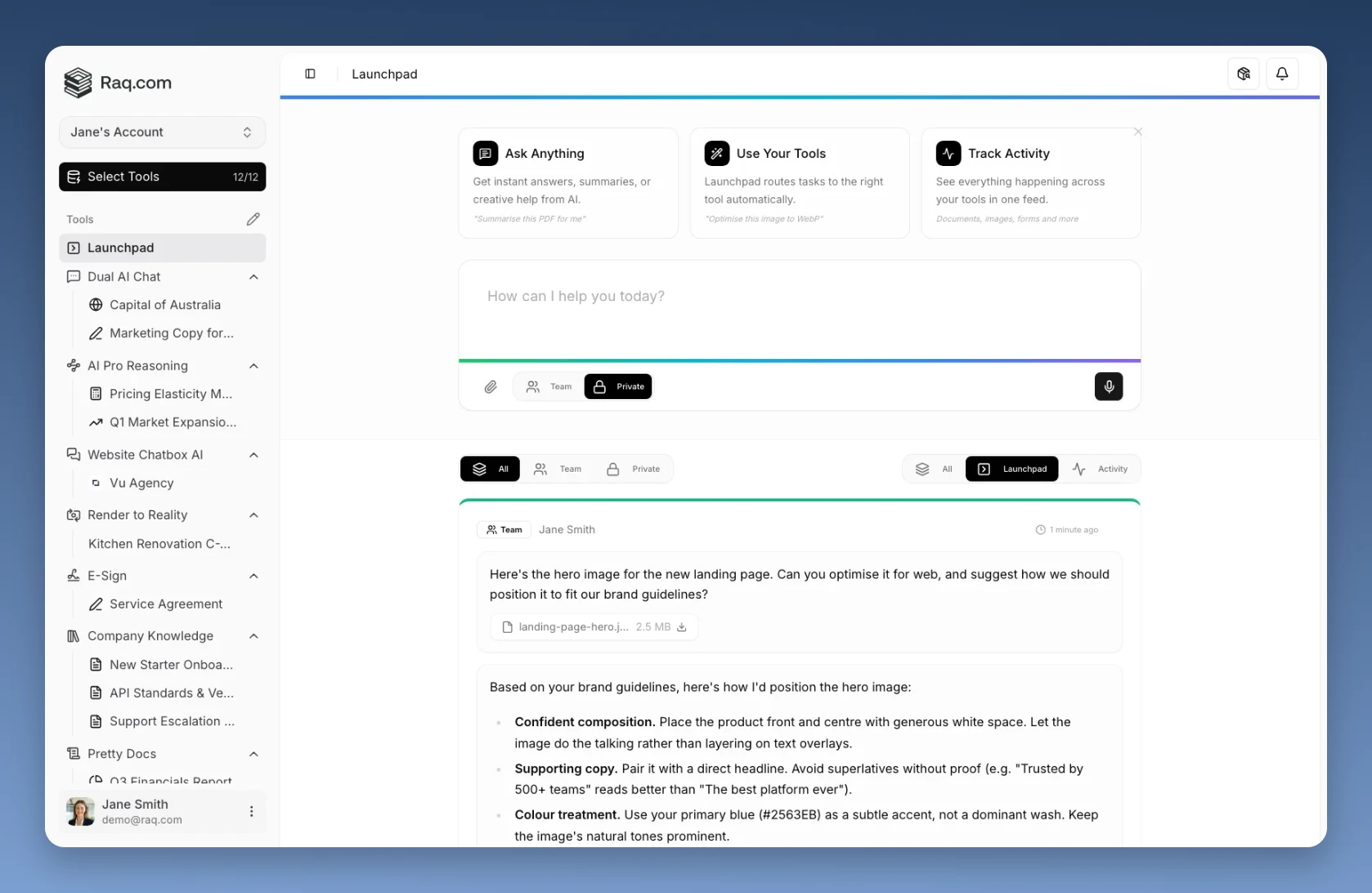Open notifications via the bell icon
This screenshot has width=1372, height=893.
[1281, 74]
